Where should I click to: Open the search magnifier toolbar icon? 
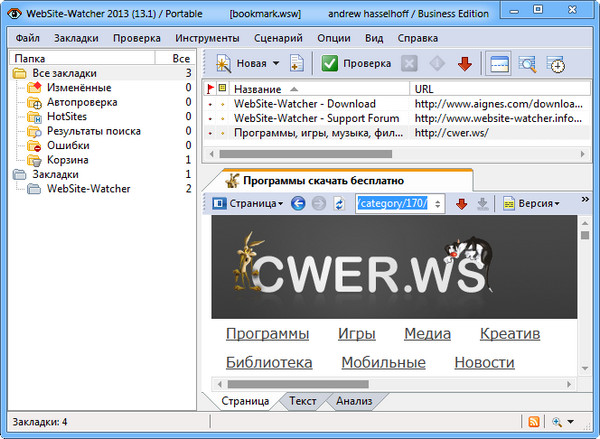pyautogui.click(x=527, y=64)
